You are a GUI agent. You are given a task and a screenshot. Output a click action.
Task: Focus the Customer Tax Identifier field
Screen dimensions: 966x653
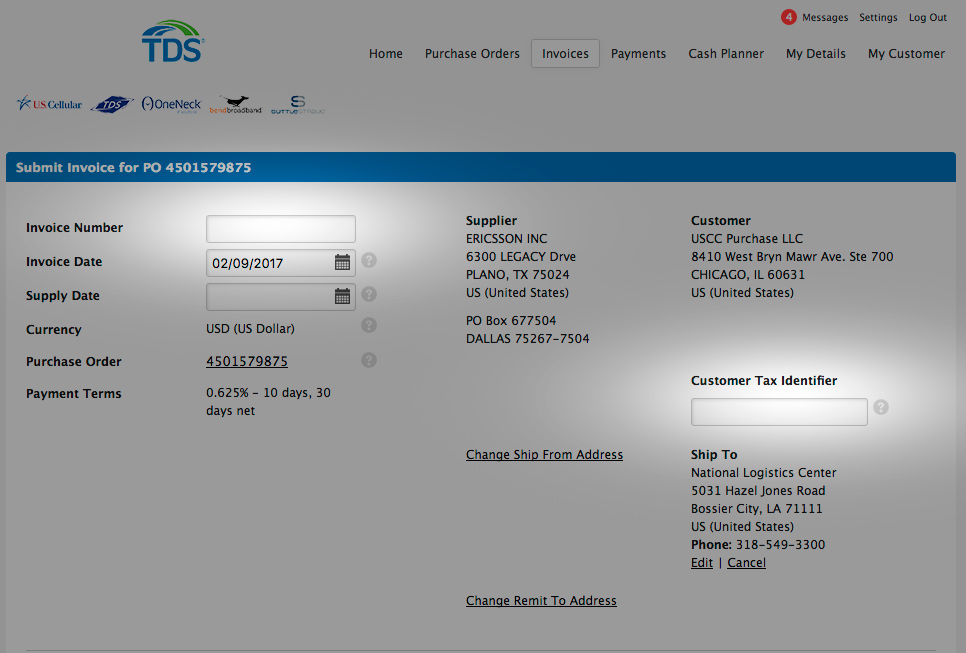click(x=779, y=412)
